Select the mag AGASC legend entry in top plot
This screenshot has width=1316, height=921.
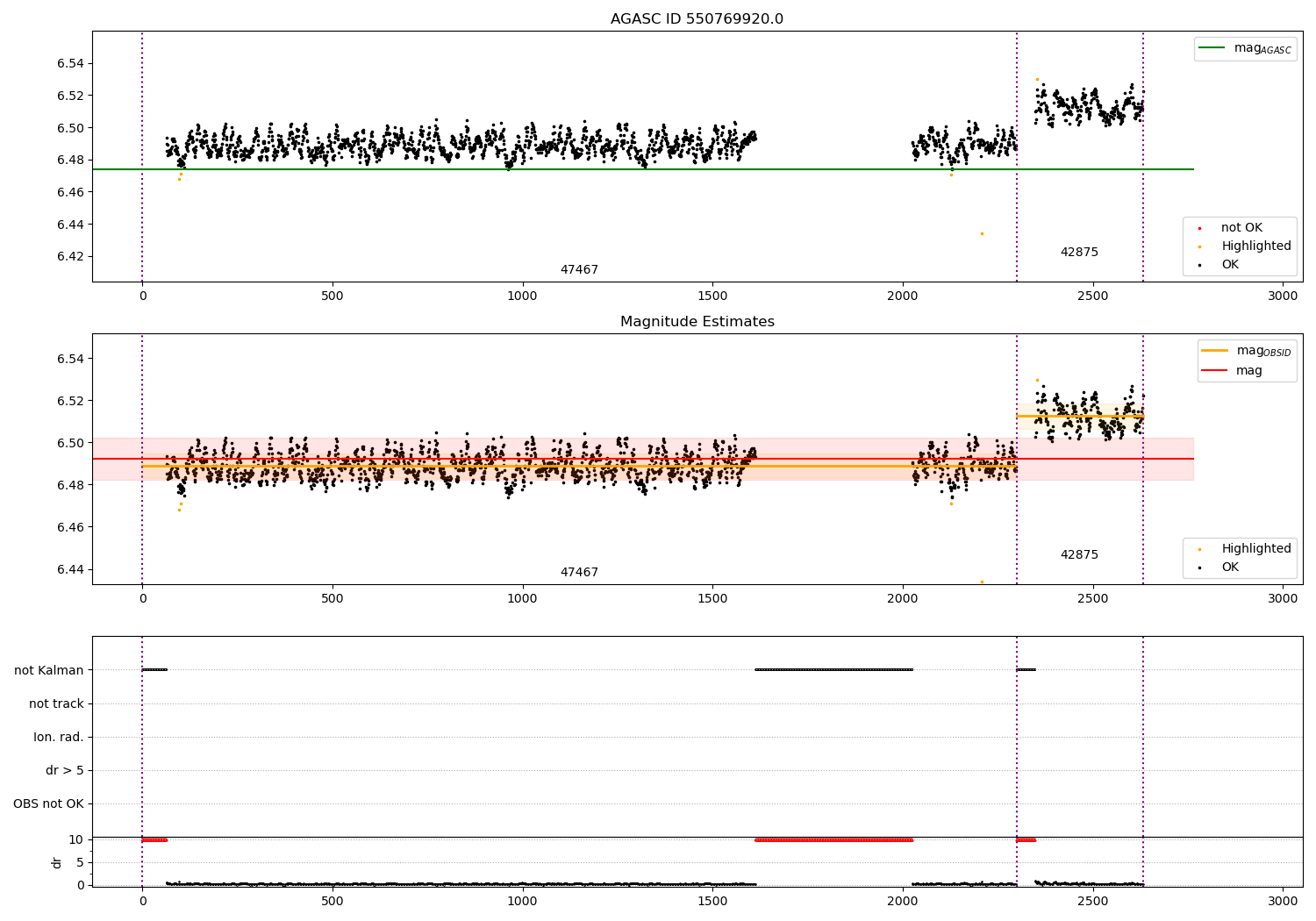pyautogui.click(x=1245, y=48)
